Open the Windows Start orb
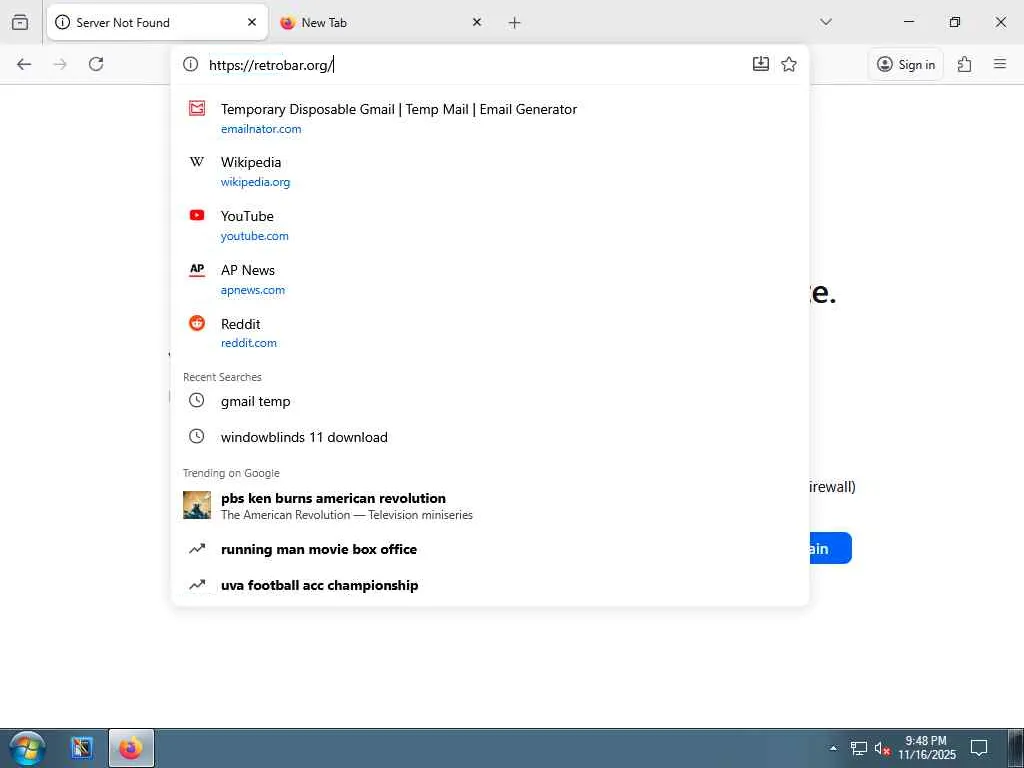 [27, 748]
